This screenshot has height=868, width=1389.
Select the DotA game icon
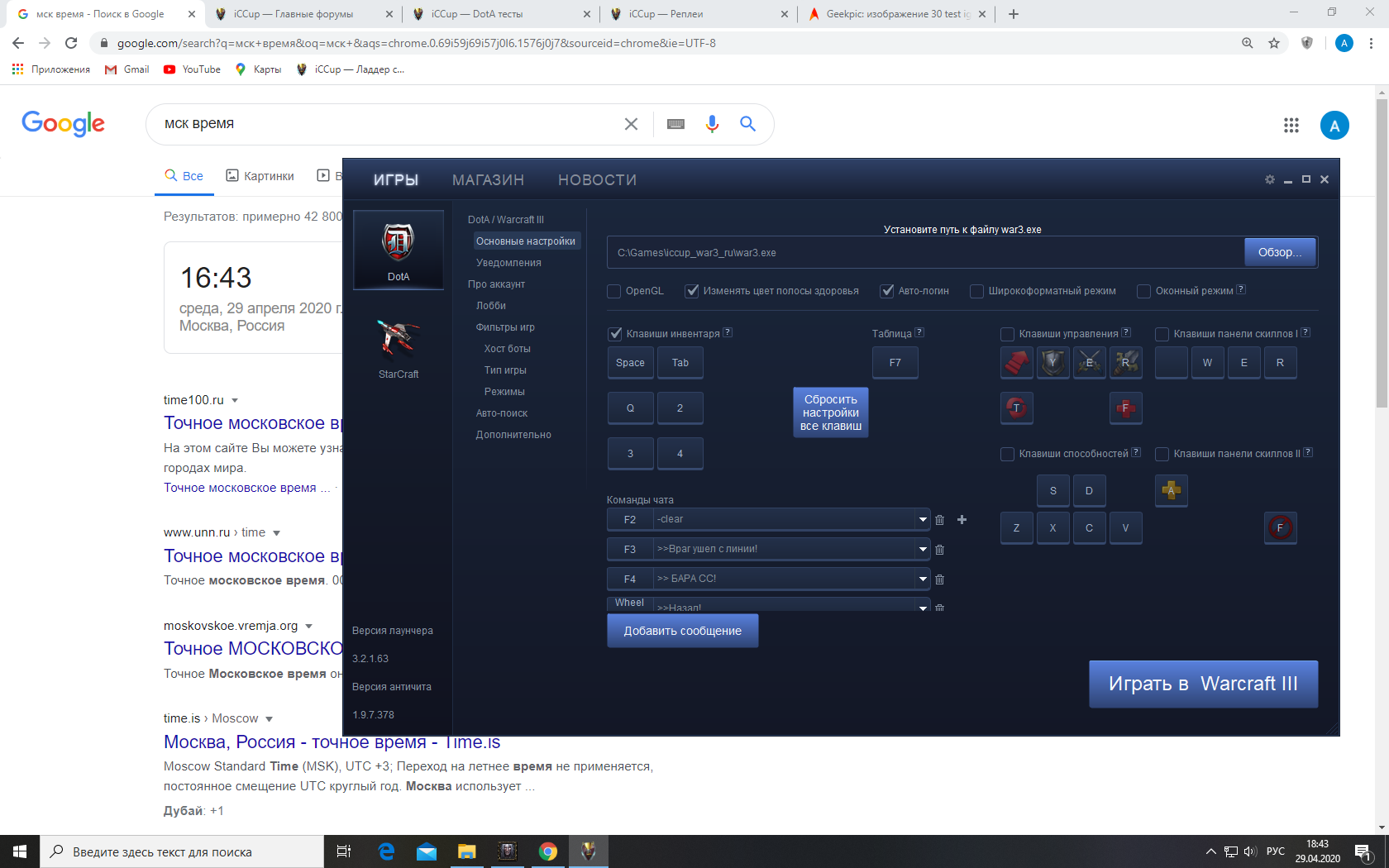[399, 250]
